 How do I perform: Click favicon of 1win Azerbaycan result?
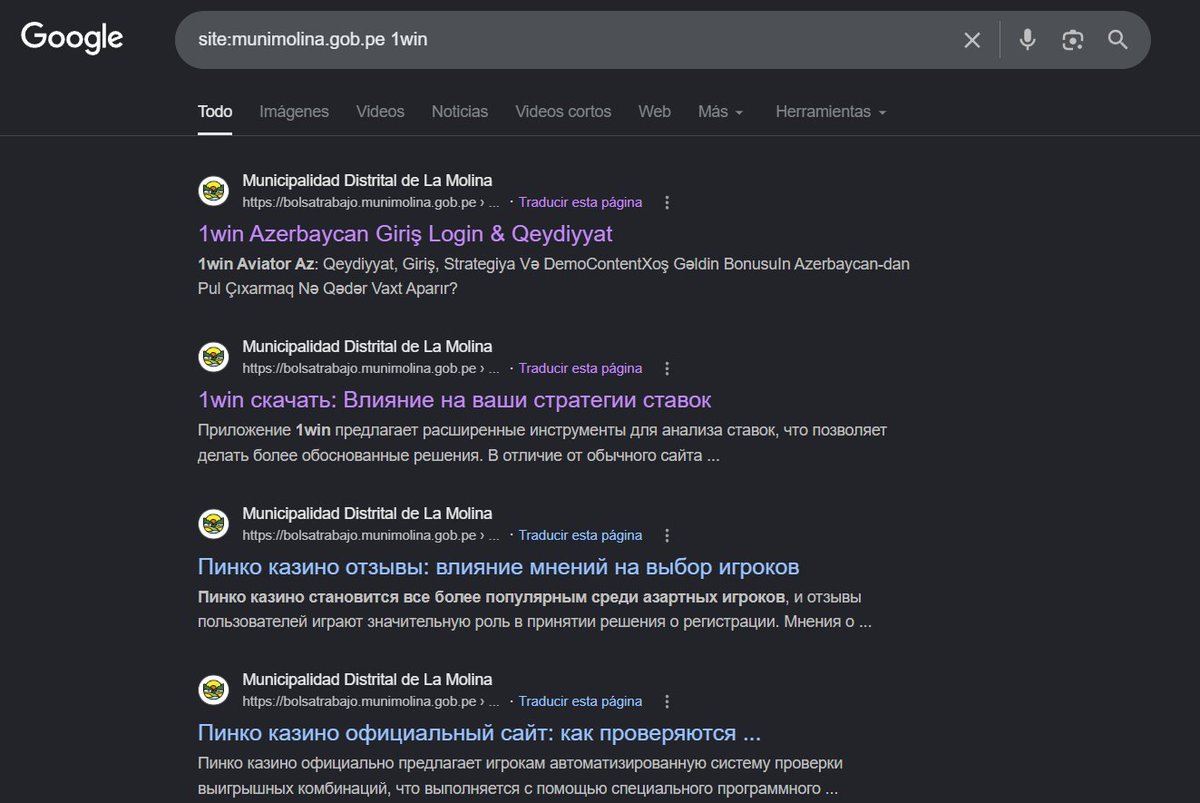(x=213, y=190)
